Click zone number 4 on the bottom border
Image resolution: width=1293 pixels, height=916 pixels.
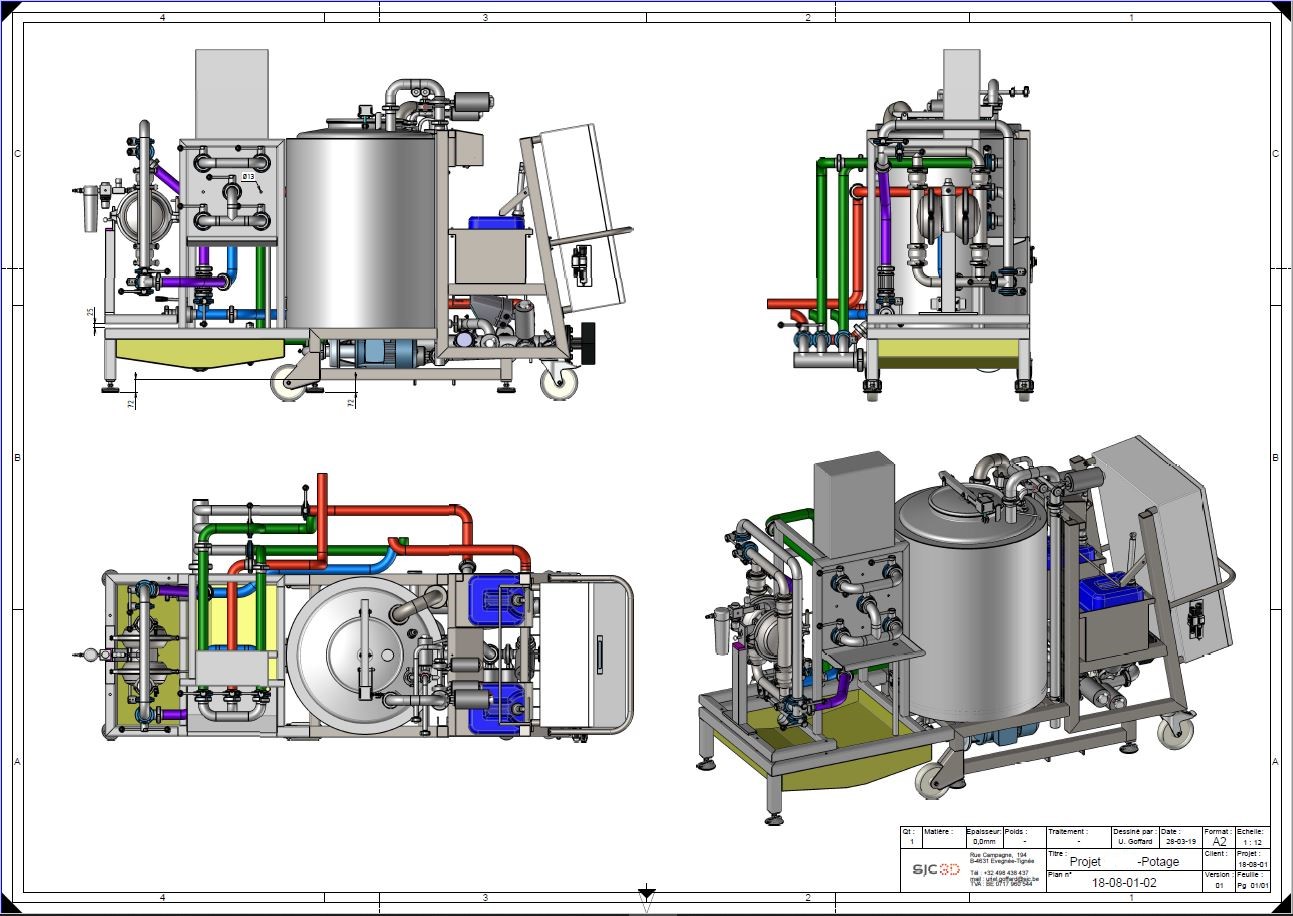tap(163, 898)
